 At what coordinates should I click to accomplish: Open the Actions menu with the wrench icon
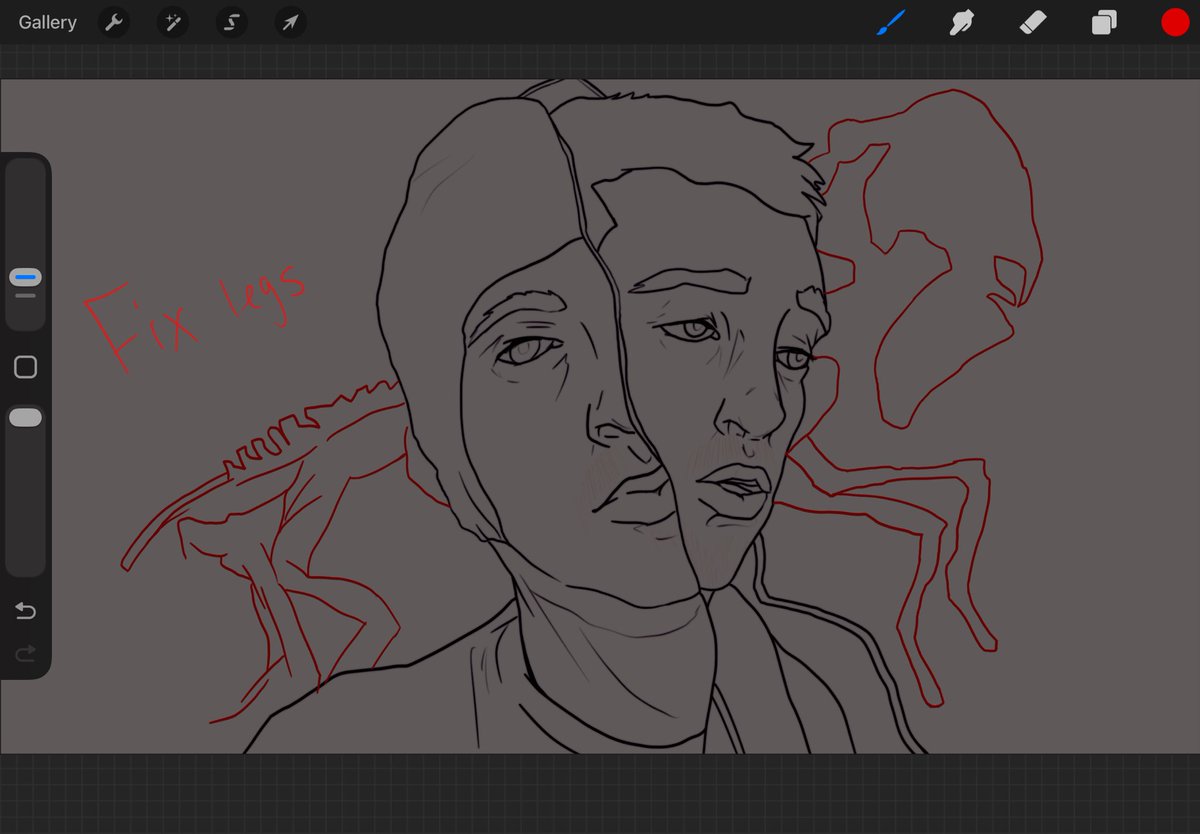coord(113,22)
